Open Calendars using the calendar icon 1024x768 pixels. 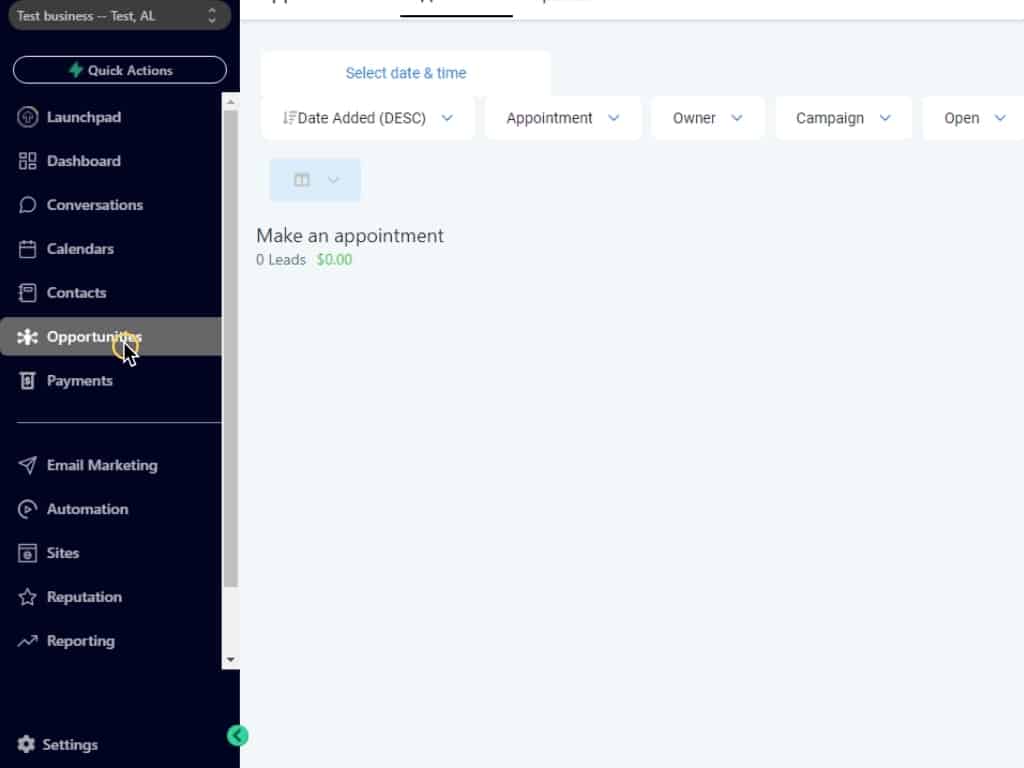tap(28, 249)
